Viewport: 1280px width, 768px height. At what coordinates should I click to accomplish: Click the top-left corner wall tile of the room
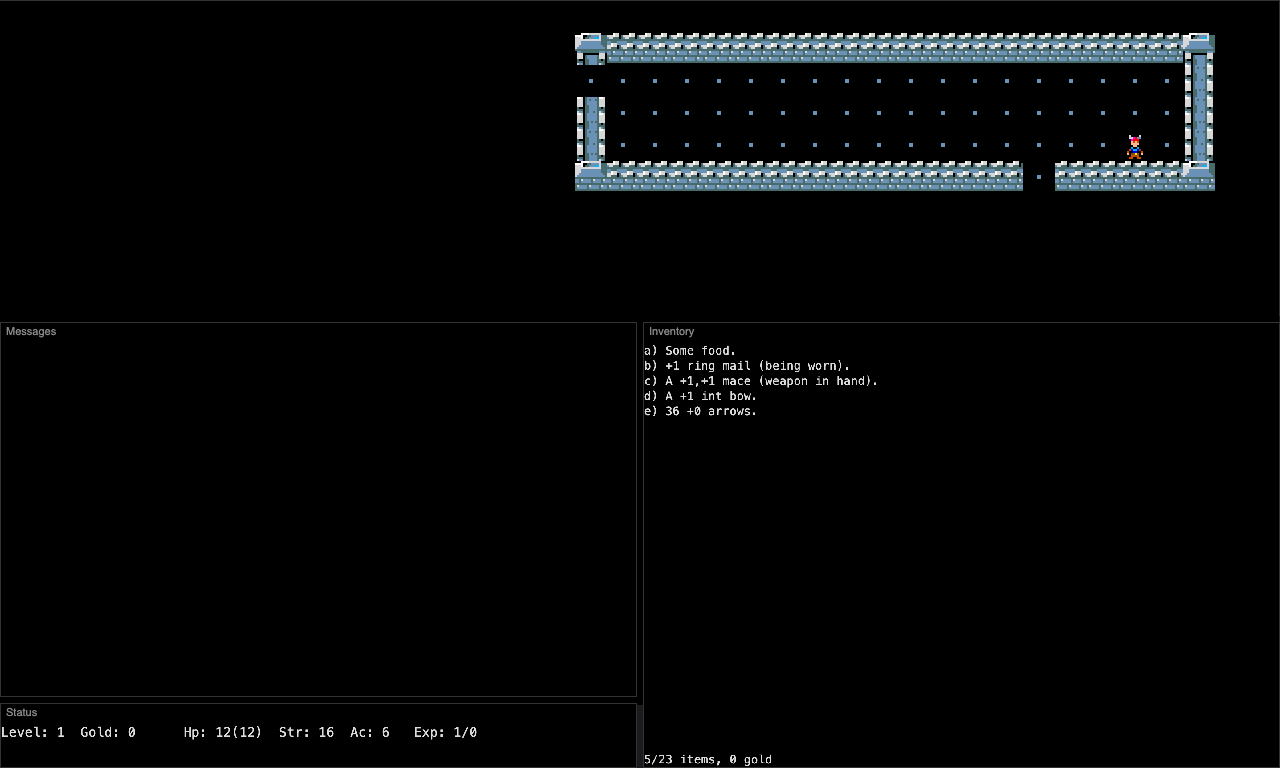(591, 49)
